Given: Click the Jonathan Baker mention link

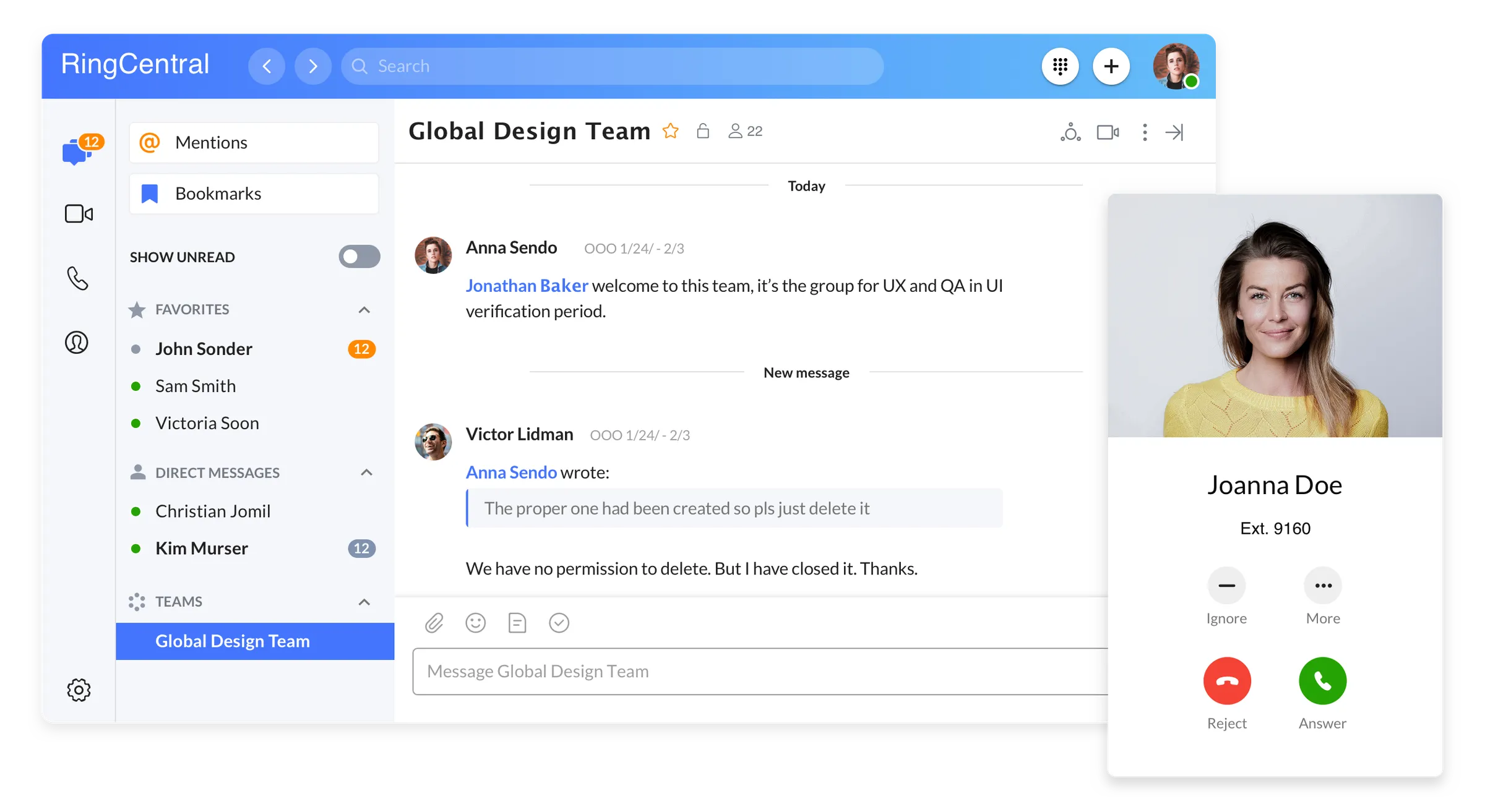Looking at the screenshot, I should pyautogui.click(x=527, y=286).
